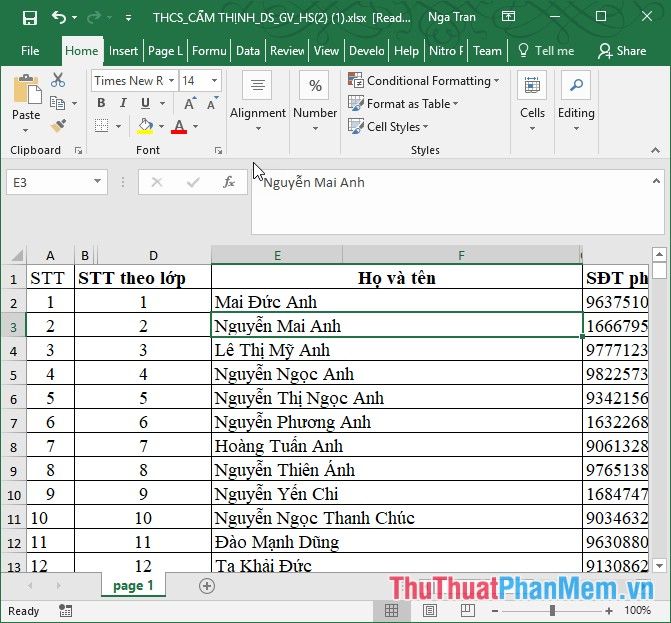Customize the Quick Access Toolbar
This screenshot has height=623, width=671.
tap(128, 18)
